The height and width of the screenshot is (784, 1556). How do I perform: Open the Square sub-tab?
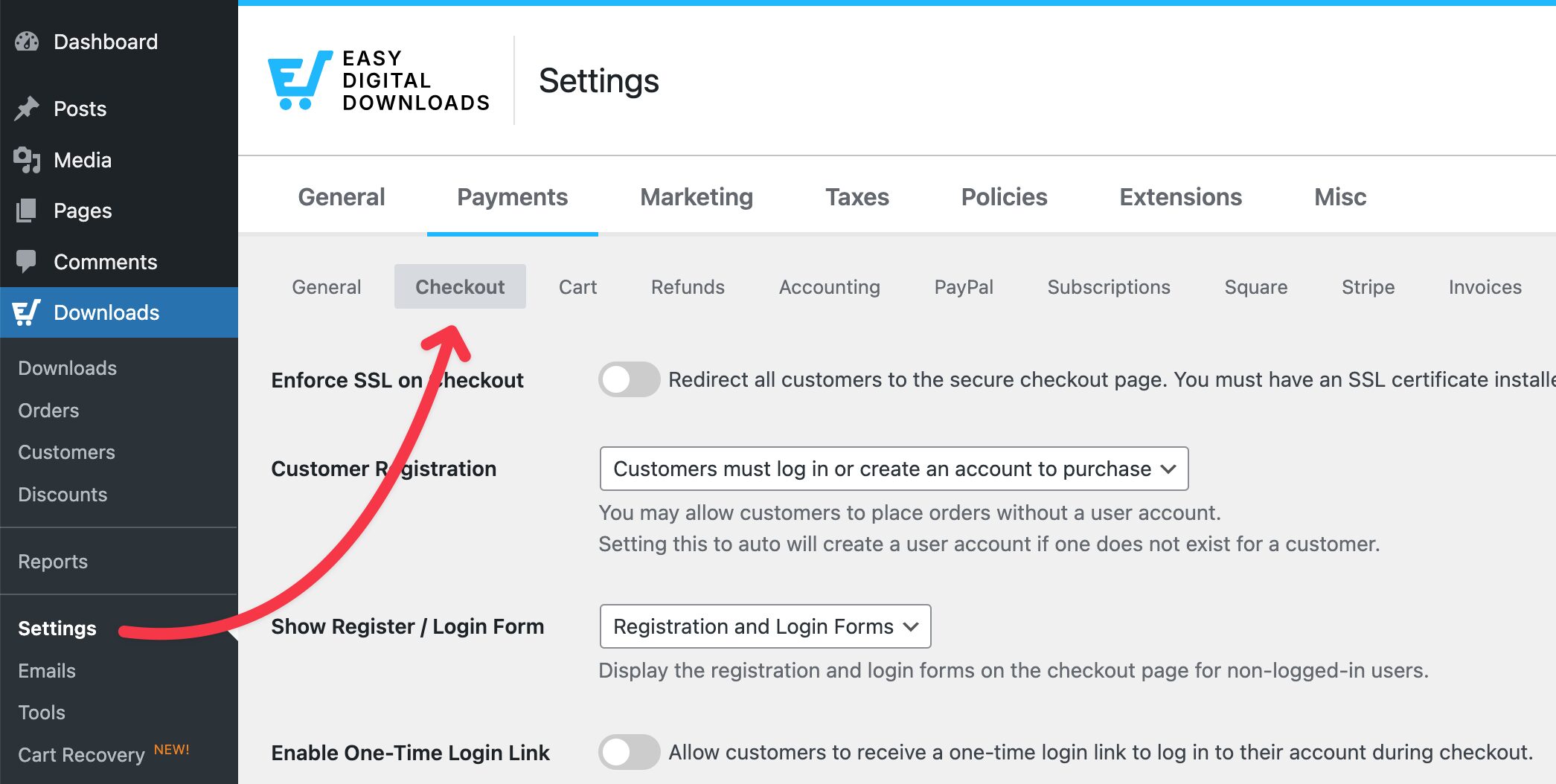(1256, 286)
